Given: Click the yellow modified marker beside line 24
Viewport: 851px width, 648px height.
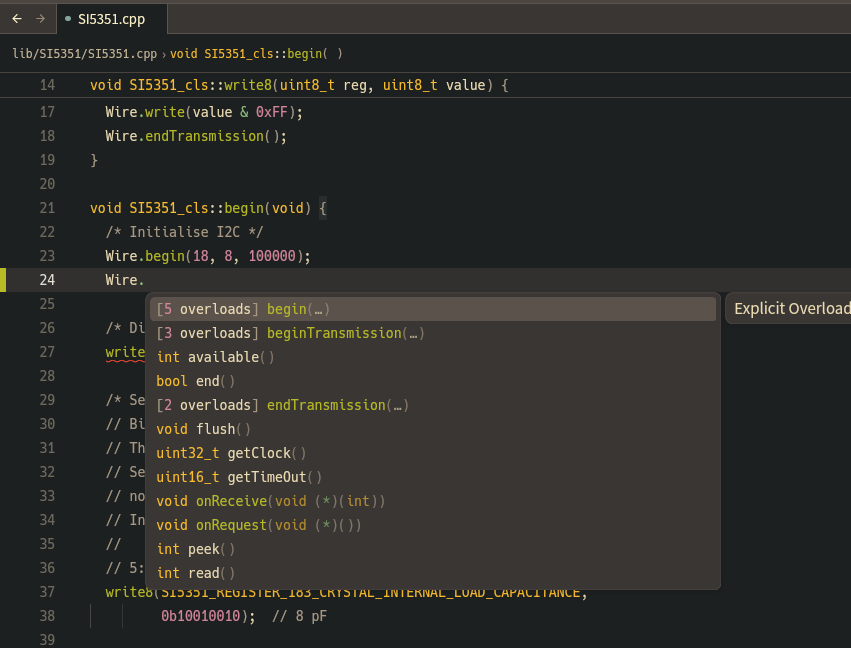Looking at the screenshot, I should pyautogui.click(x=3, y=280).
